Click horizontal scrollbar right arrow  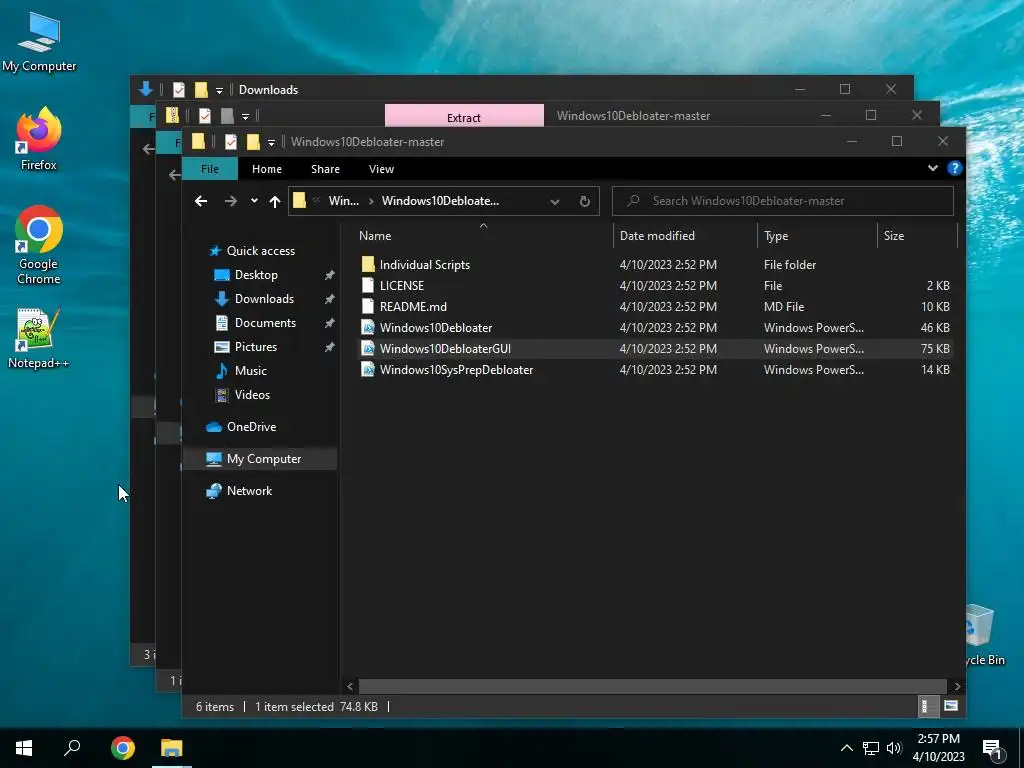pyautogui.click(x=957, y=686)
